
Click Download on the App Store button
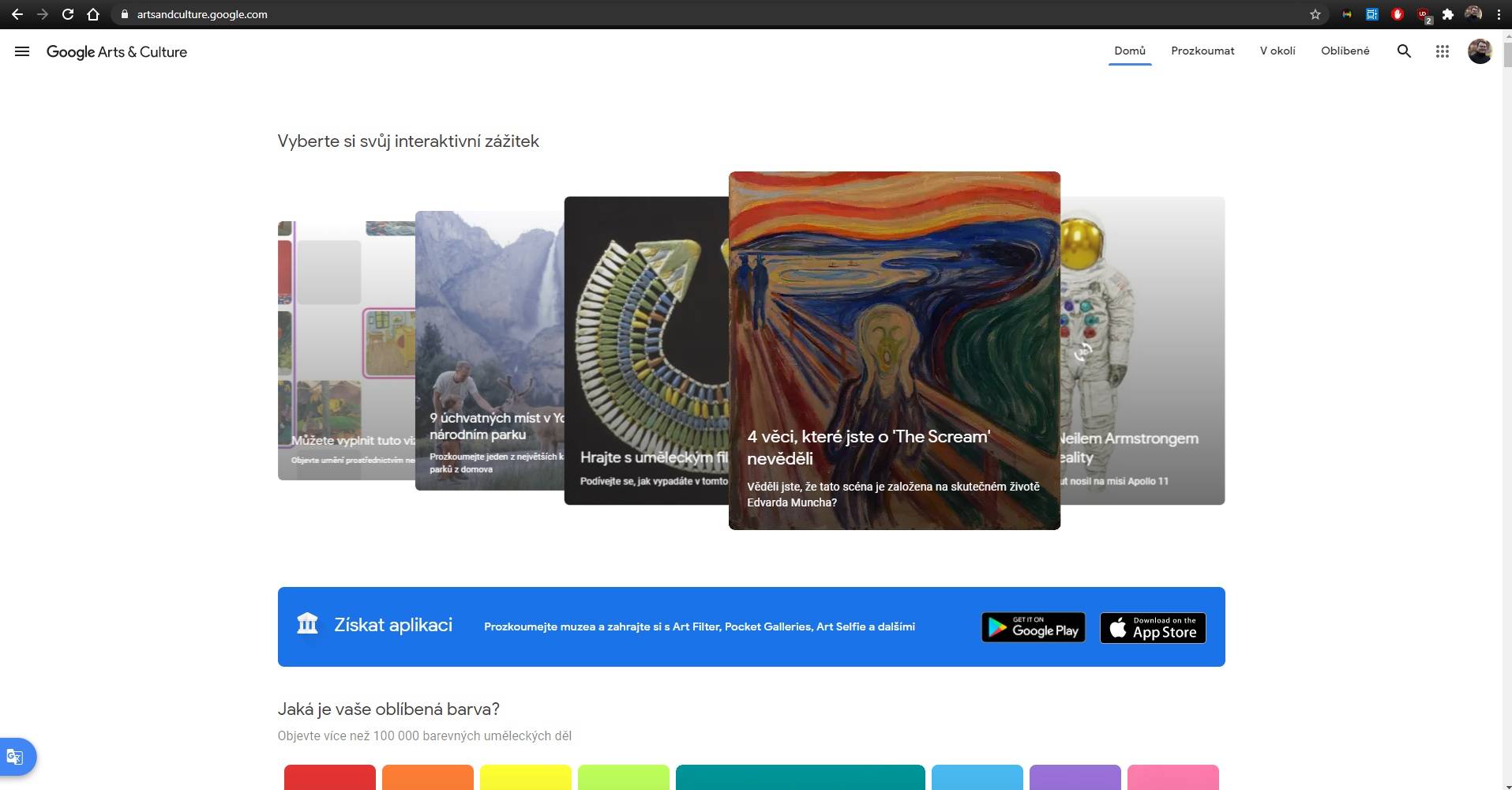point(1153,627)
